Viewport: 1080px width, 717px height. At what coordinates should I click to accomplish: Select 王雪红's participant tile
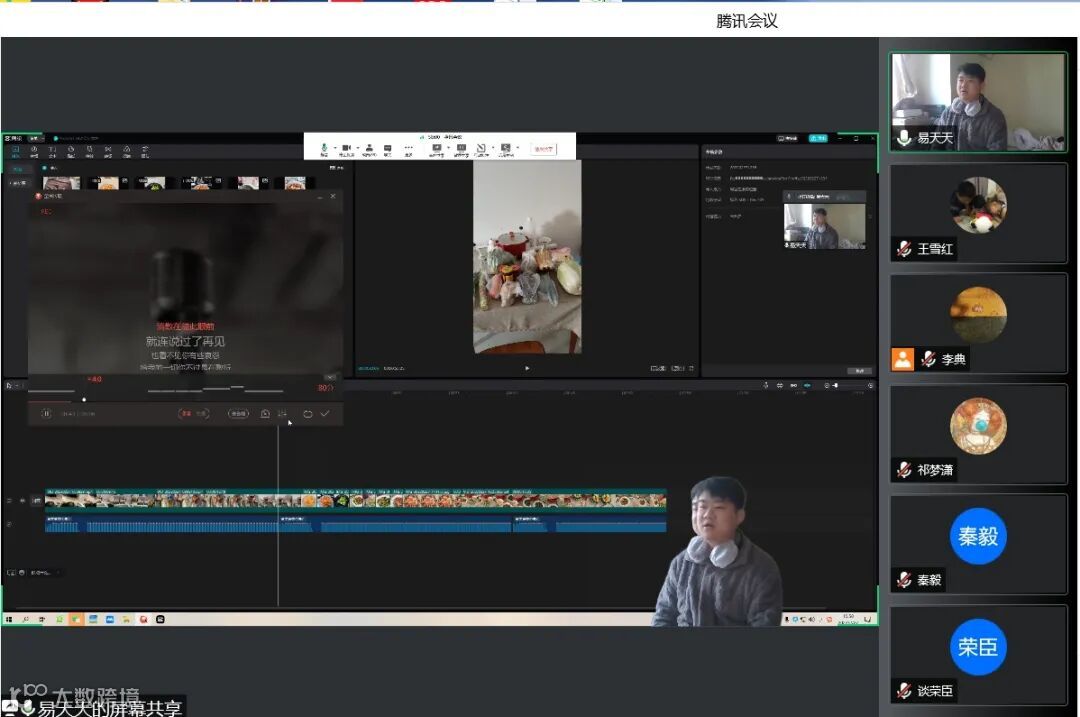click(978, 213)
